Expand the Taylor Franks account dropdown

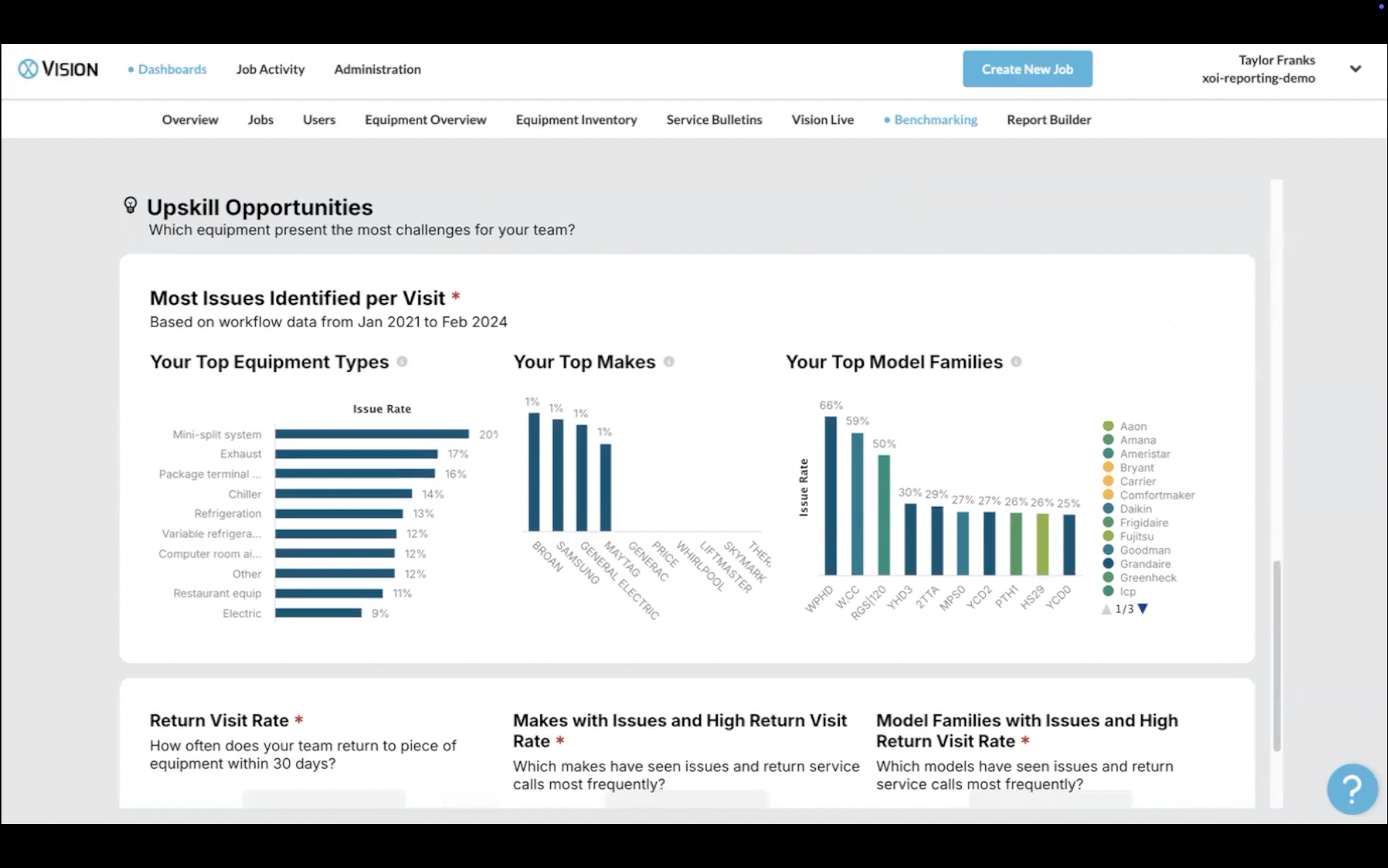pos(1355,69)
